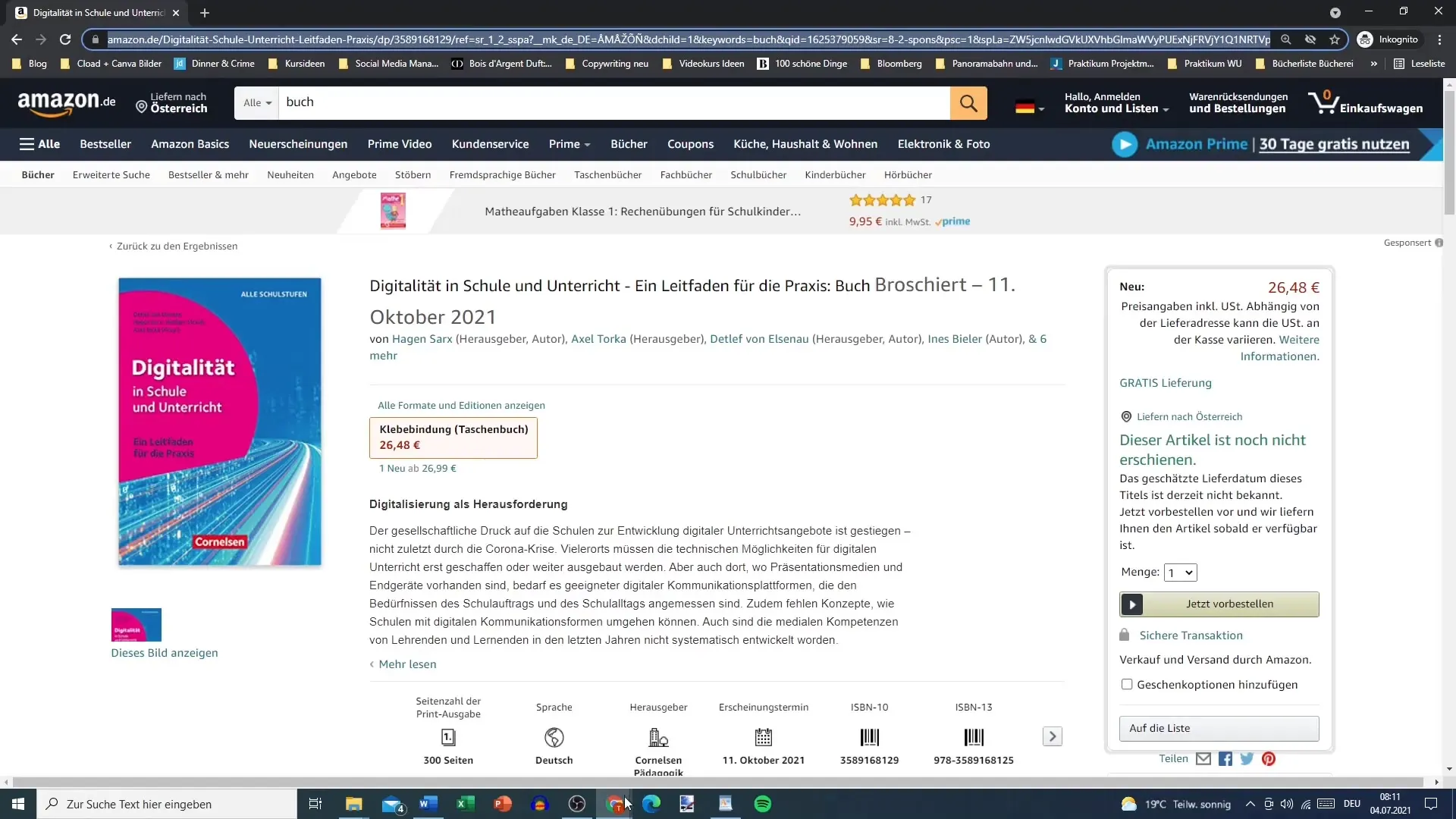The height and width of the screenshot is (819, 1456).
Task: Click the Chrome address bar URL
Action: point(689,39)
